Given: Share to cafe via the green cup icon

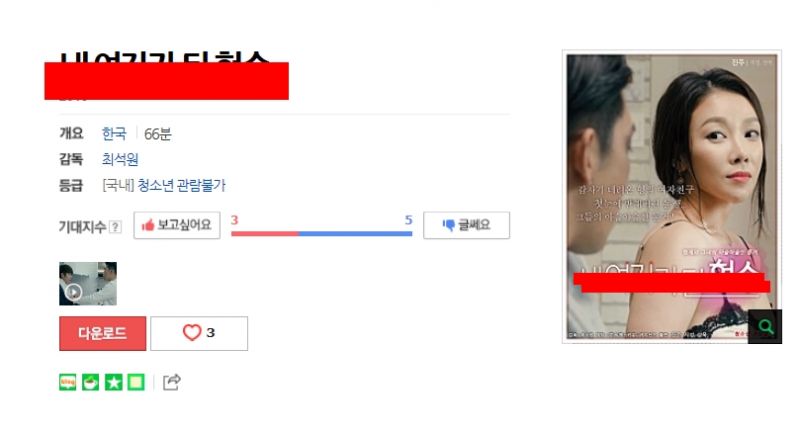Looking at the screenshot, I should click(x=91, y=382).
